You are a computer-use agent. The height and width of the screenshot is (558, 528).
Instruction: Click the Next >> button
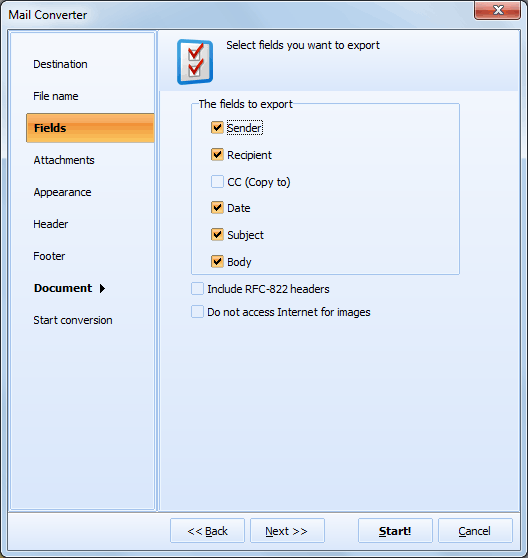point(287,531)
